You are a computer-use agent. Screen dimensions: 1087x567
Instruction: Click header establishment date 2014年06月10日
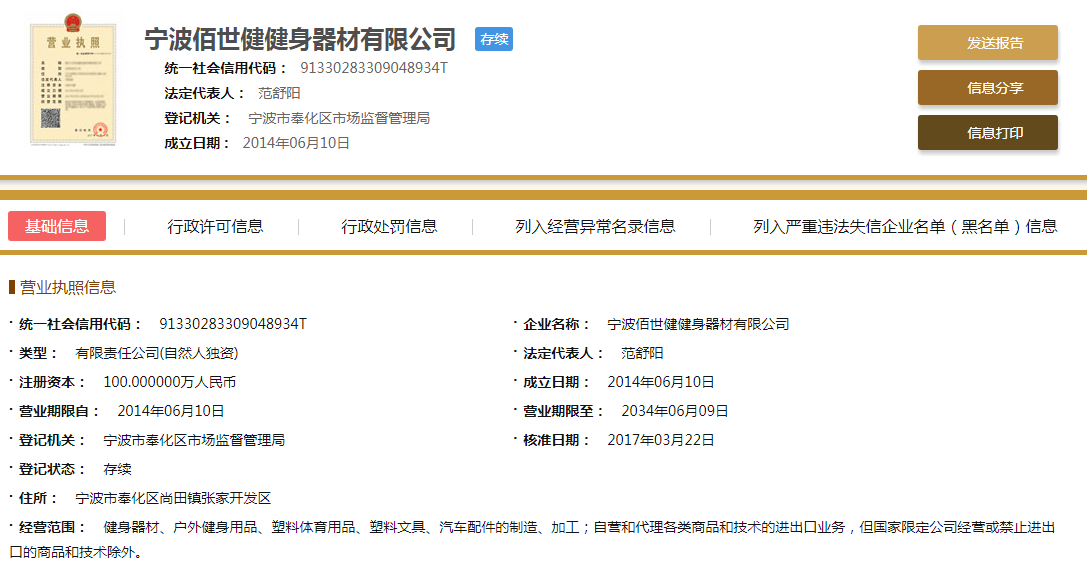(296, 143)
